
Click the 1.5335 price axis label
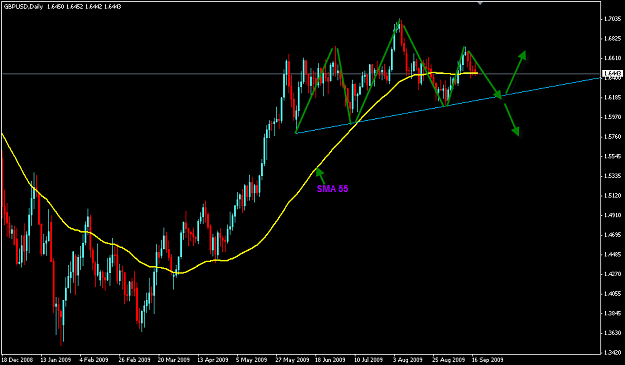(x=613, y=176)
